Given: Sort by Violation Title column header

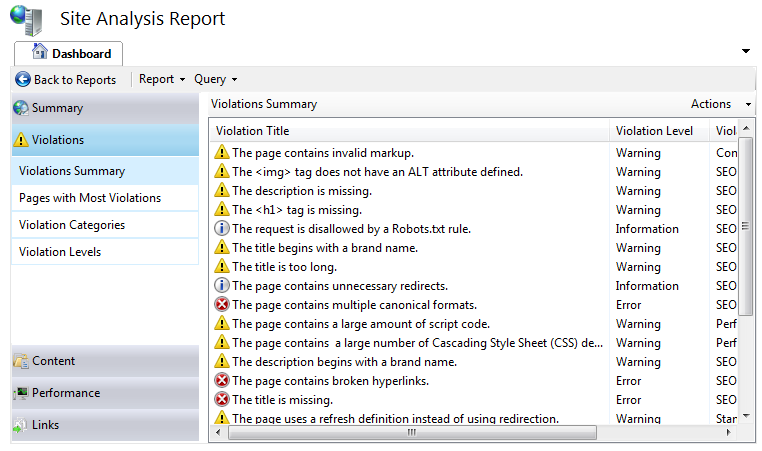Looking at the screenshot, I should 410,131.
